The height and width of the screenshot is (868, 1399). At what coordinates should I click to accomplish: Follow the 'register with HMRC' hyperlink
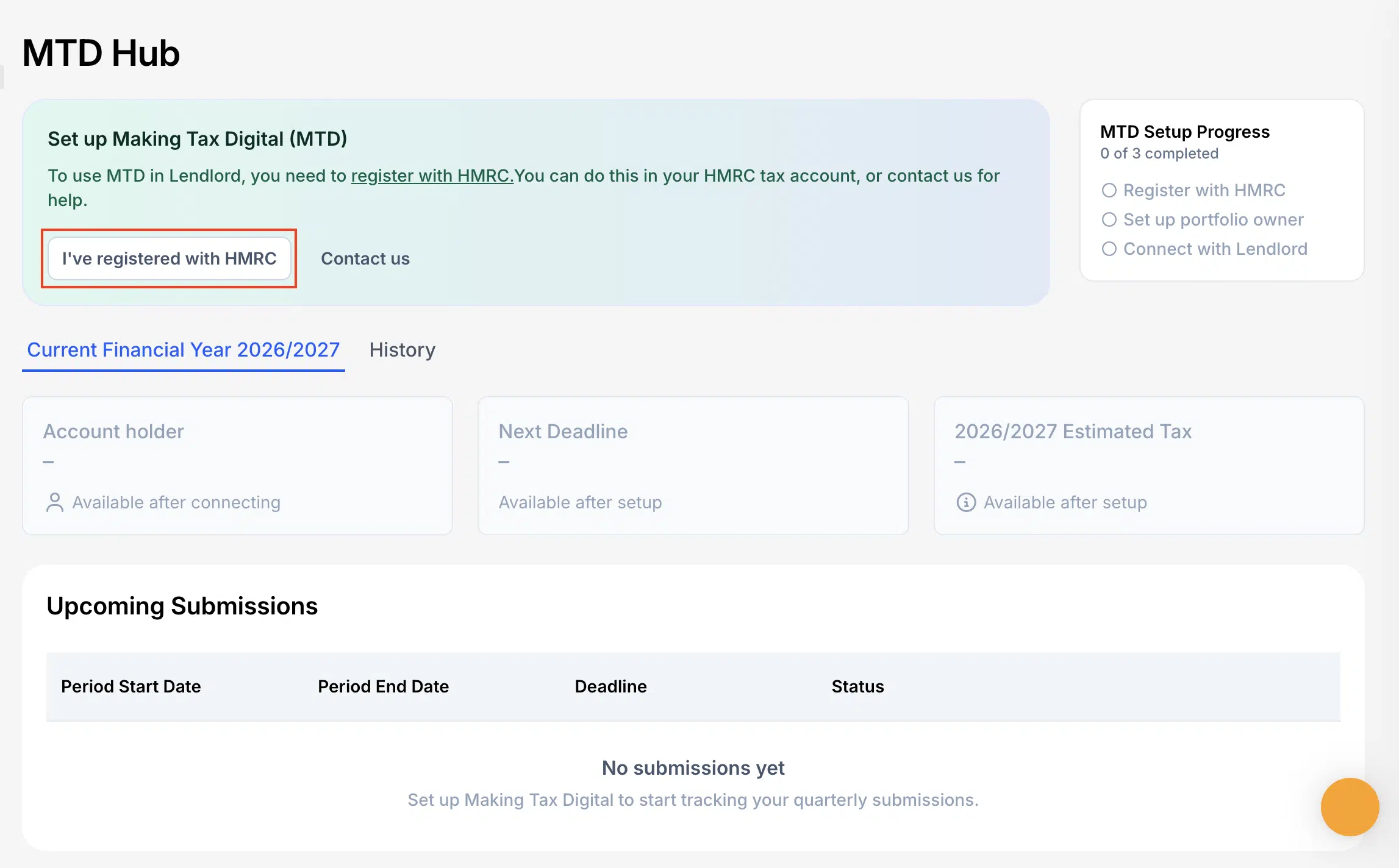click(432, 176)
